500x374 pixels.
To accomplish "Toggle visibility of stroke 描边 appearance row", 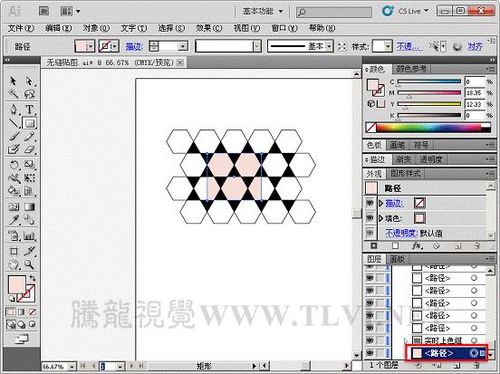I will coord(370,203).
